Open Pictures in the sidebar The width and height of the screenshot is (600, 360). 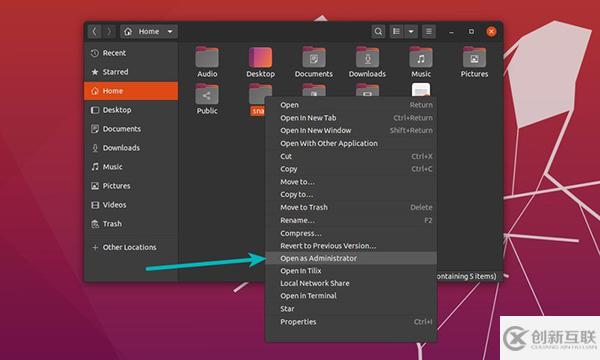coord(131,186)
